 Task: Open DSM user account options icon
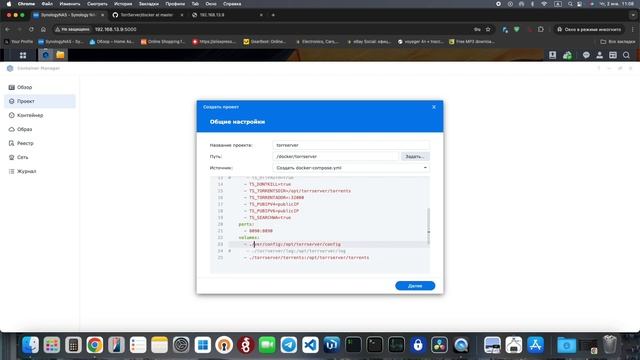[600, 55]
